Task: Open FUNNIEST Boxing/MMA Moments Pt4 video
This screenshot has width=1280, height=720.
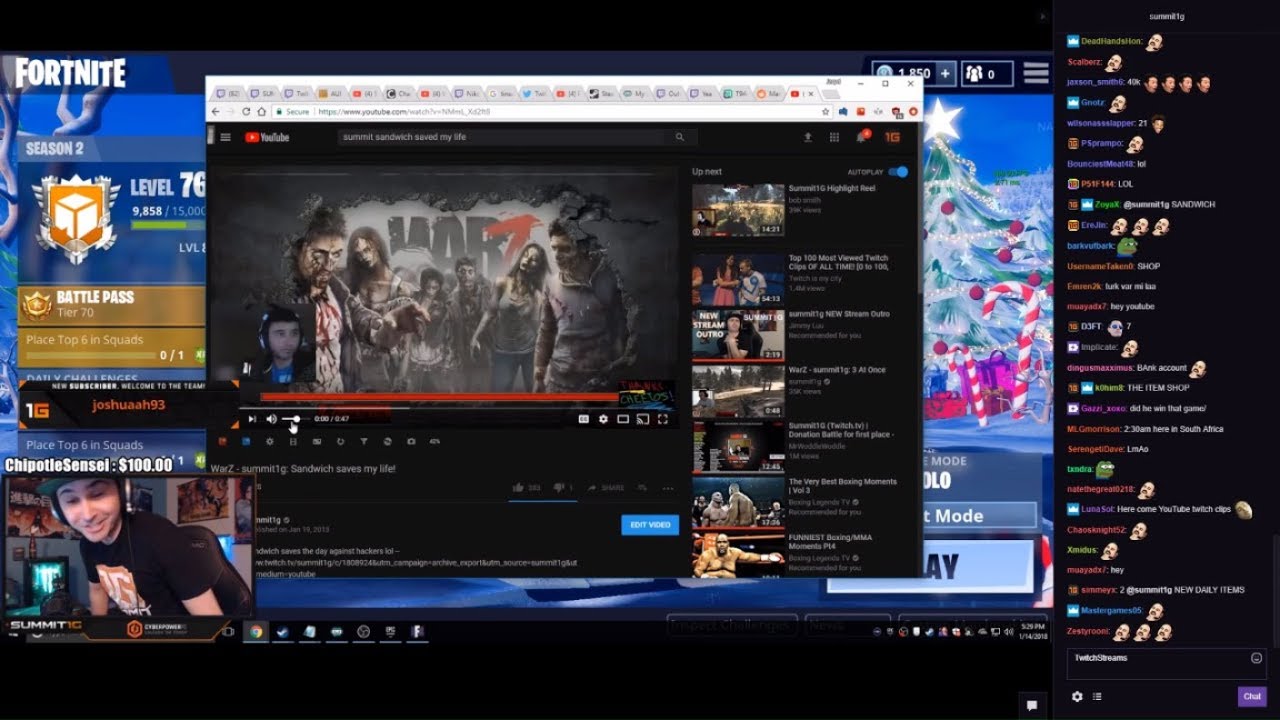Action: pos(738,556)
